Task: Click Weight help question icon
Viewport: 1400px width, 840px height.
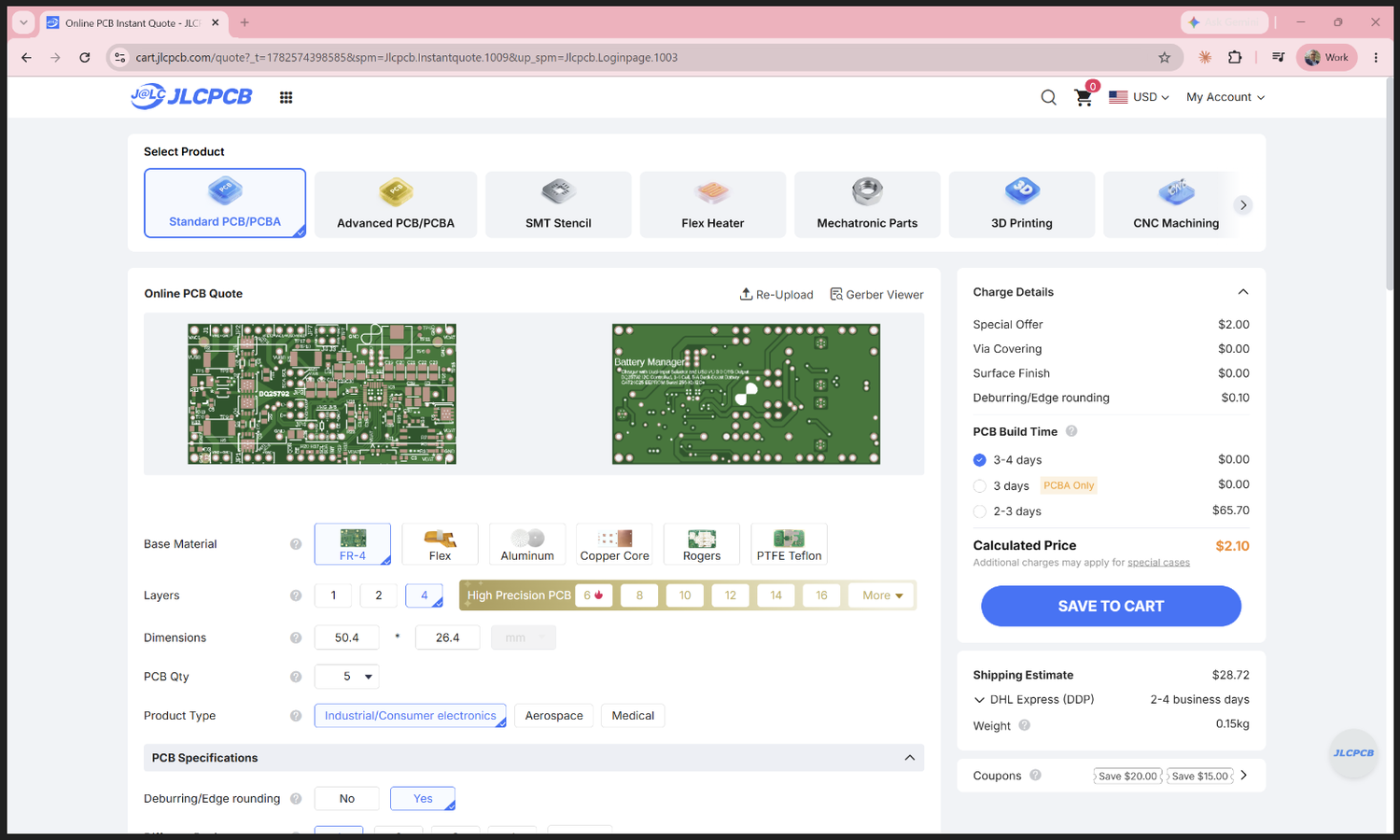Action: 1025,725
